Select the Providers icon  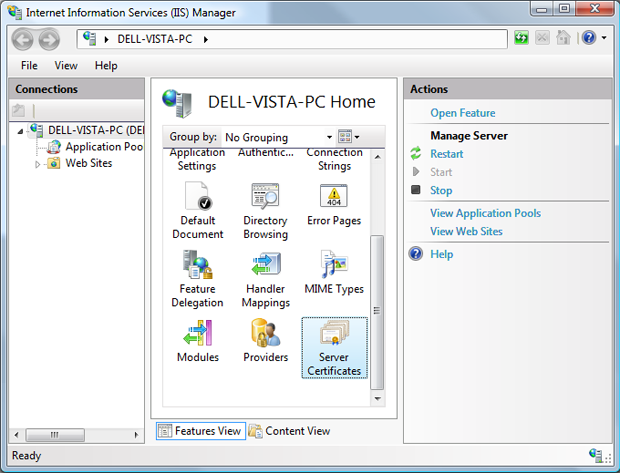click(265, 334)
